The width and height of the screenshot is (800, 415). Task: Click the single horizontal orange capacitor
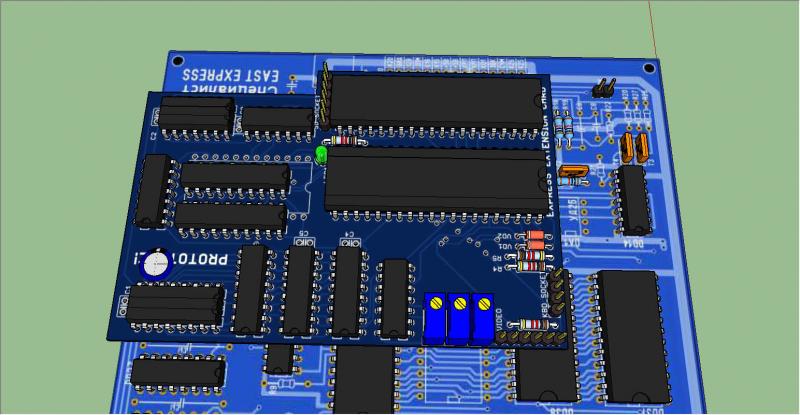(574, 173)
